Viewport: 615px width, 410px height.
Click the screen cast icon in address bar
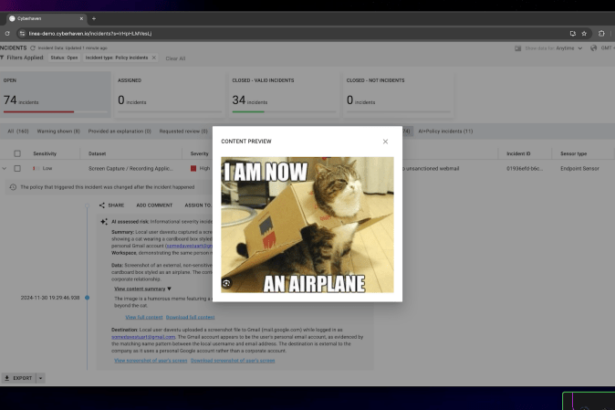coord(573,34)
